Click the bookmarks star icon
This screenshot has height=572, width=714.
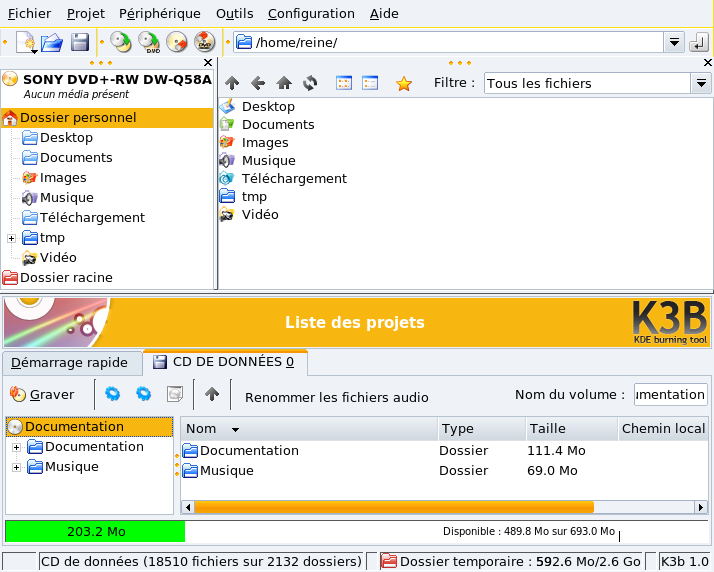point(404,84)
